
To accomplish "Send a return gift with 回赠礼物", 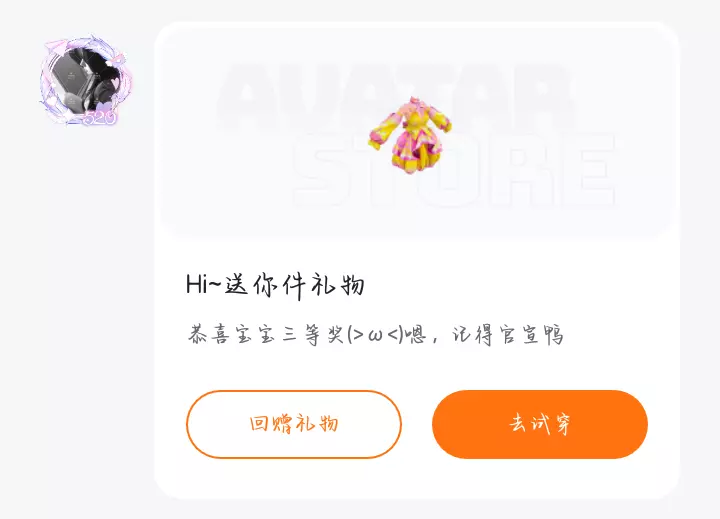I will pos(294,424).
